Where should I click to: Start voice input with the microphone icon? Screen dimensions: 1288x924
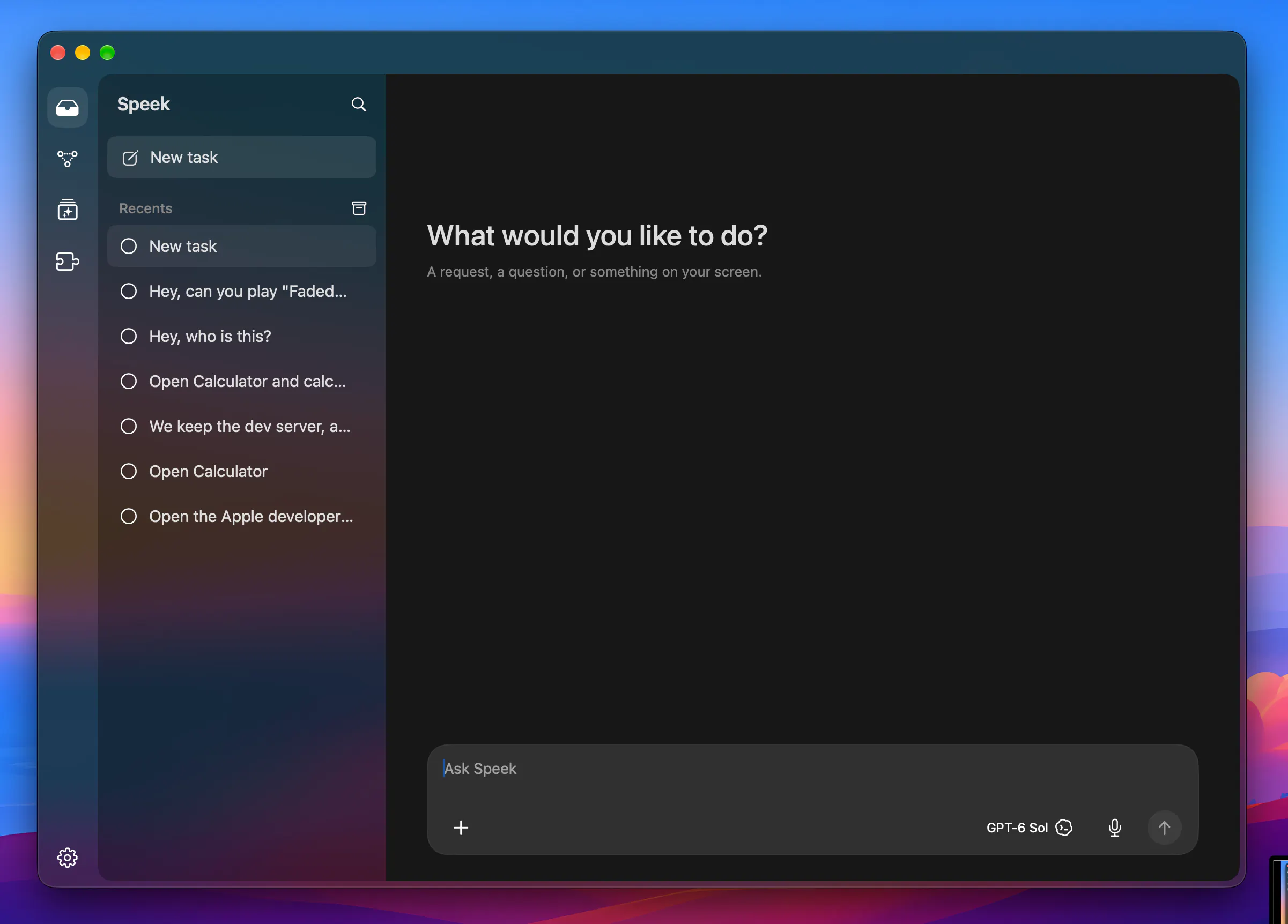click(x=1115, y=828)
